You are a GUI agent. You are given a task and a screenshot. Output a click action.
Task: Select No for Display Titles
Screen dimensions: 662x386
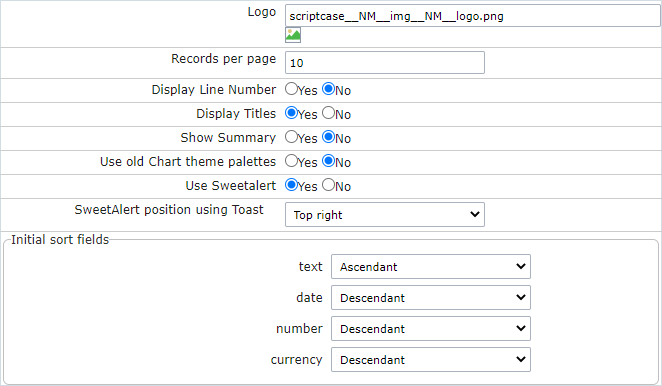point(328,113)
